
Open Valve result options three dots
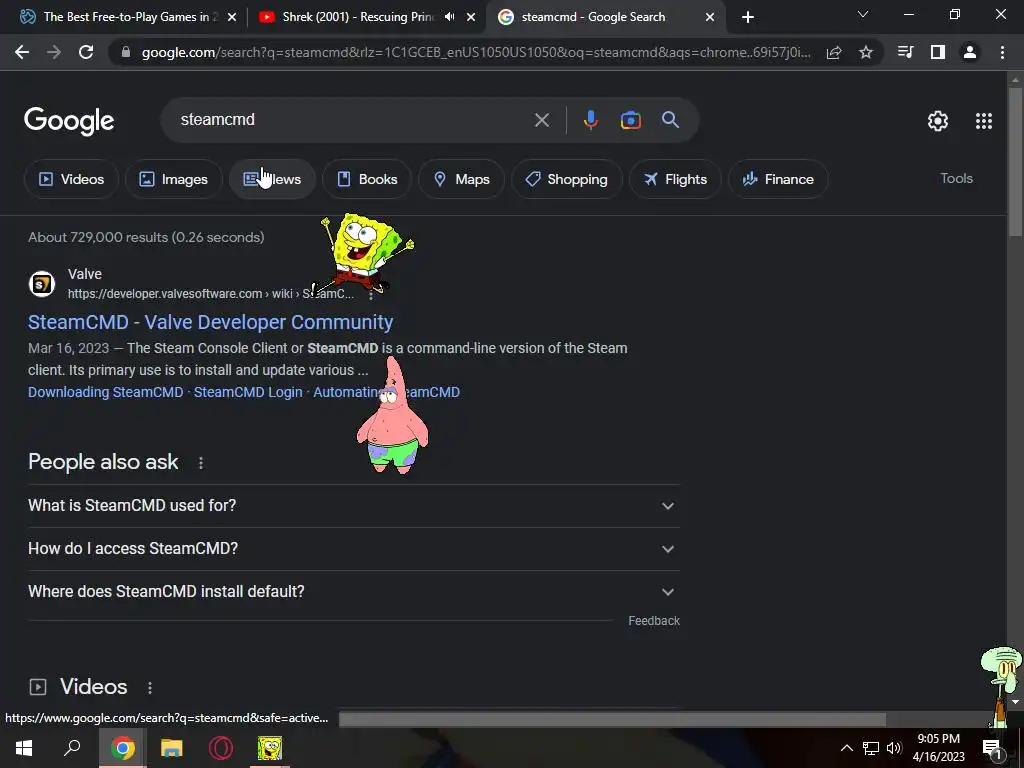(x=370, y=295)
